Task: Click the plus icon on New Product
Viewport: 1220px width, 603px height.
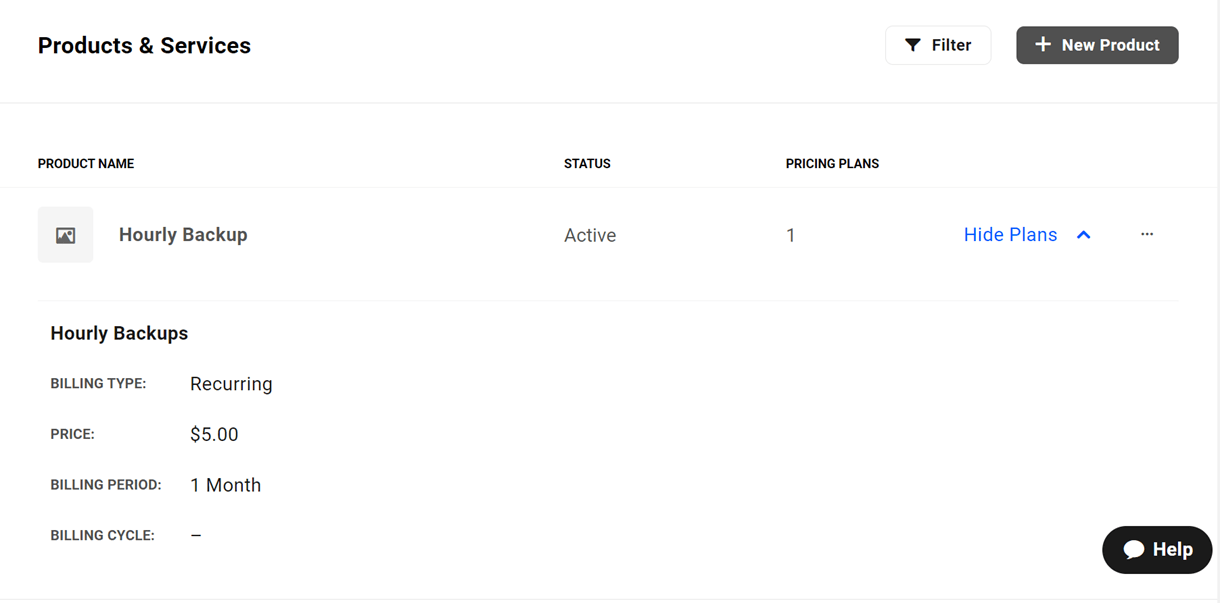Action: pos(1043,45)
